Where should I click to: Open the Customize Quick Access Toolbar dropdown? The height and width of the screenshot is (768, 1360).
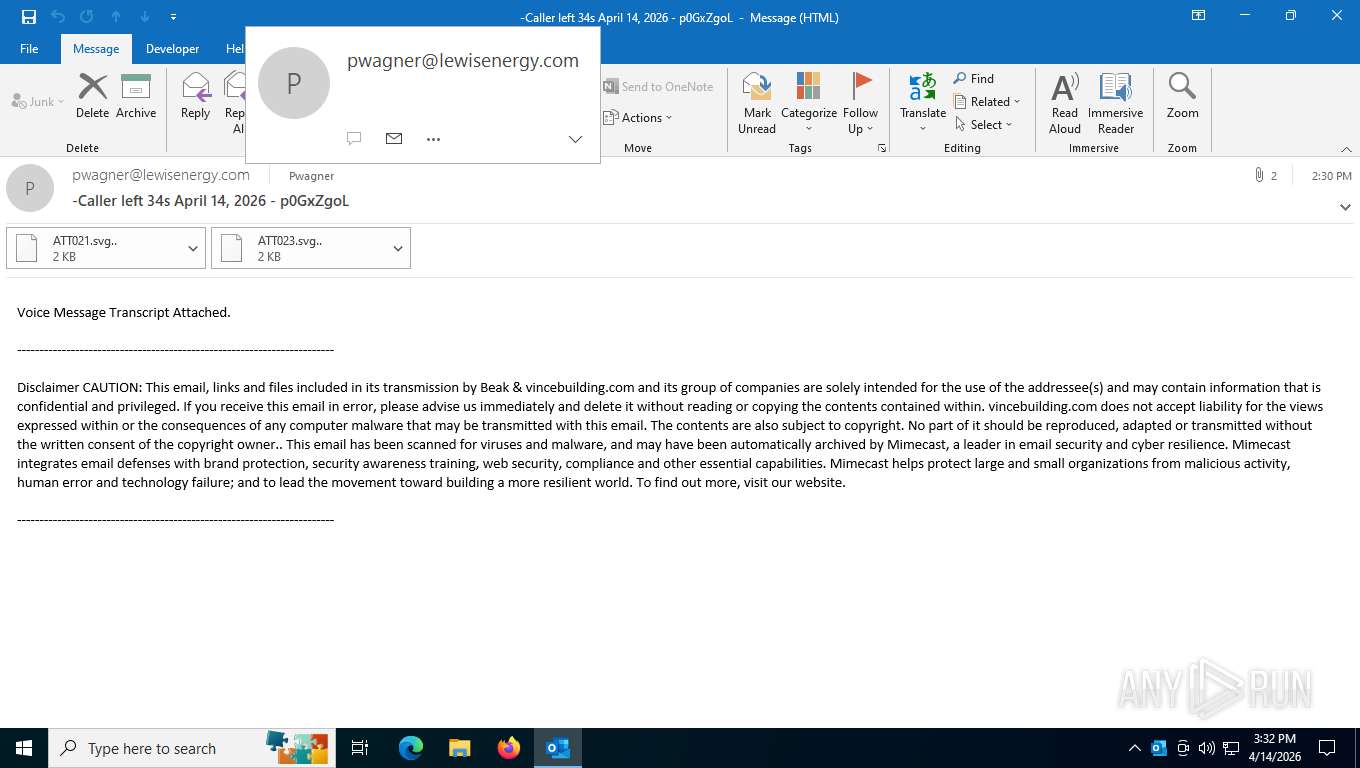[x=174, y=17]
